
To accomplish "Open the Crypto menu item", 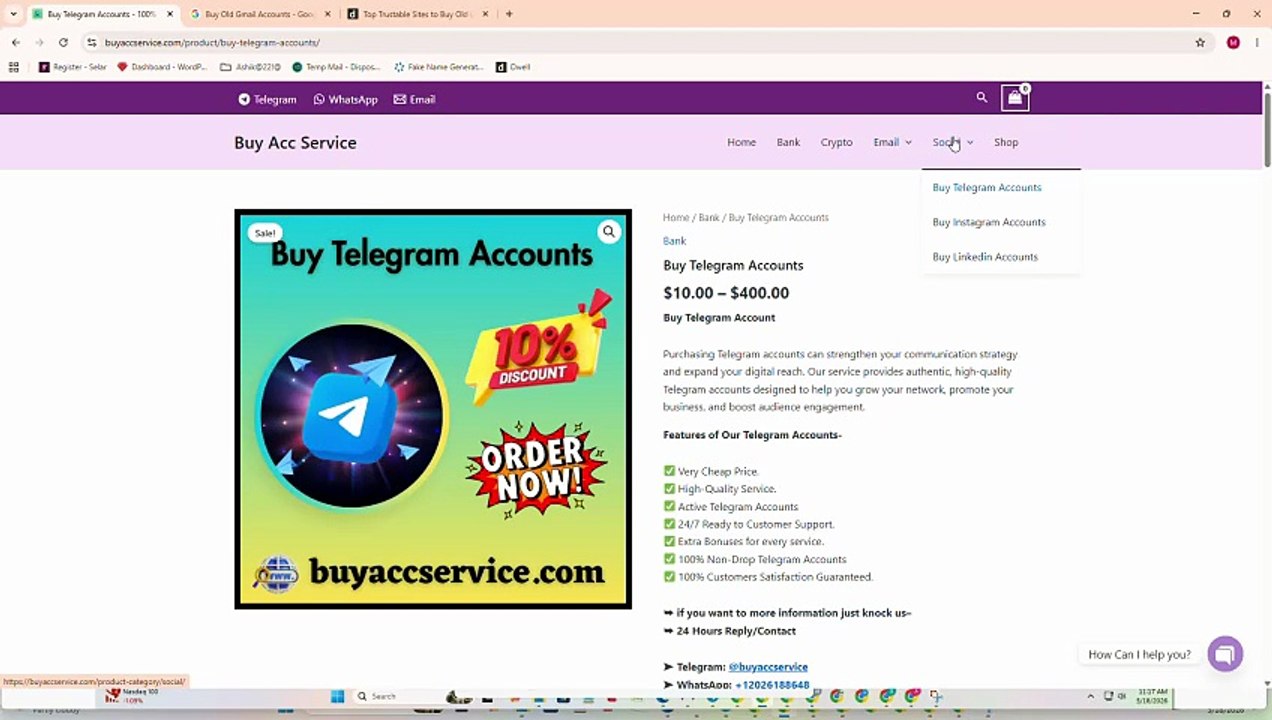I will (x=836, y=142).
